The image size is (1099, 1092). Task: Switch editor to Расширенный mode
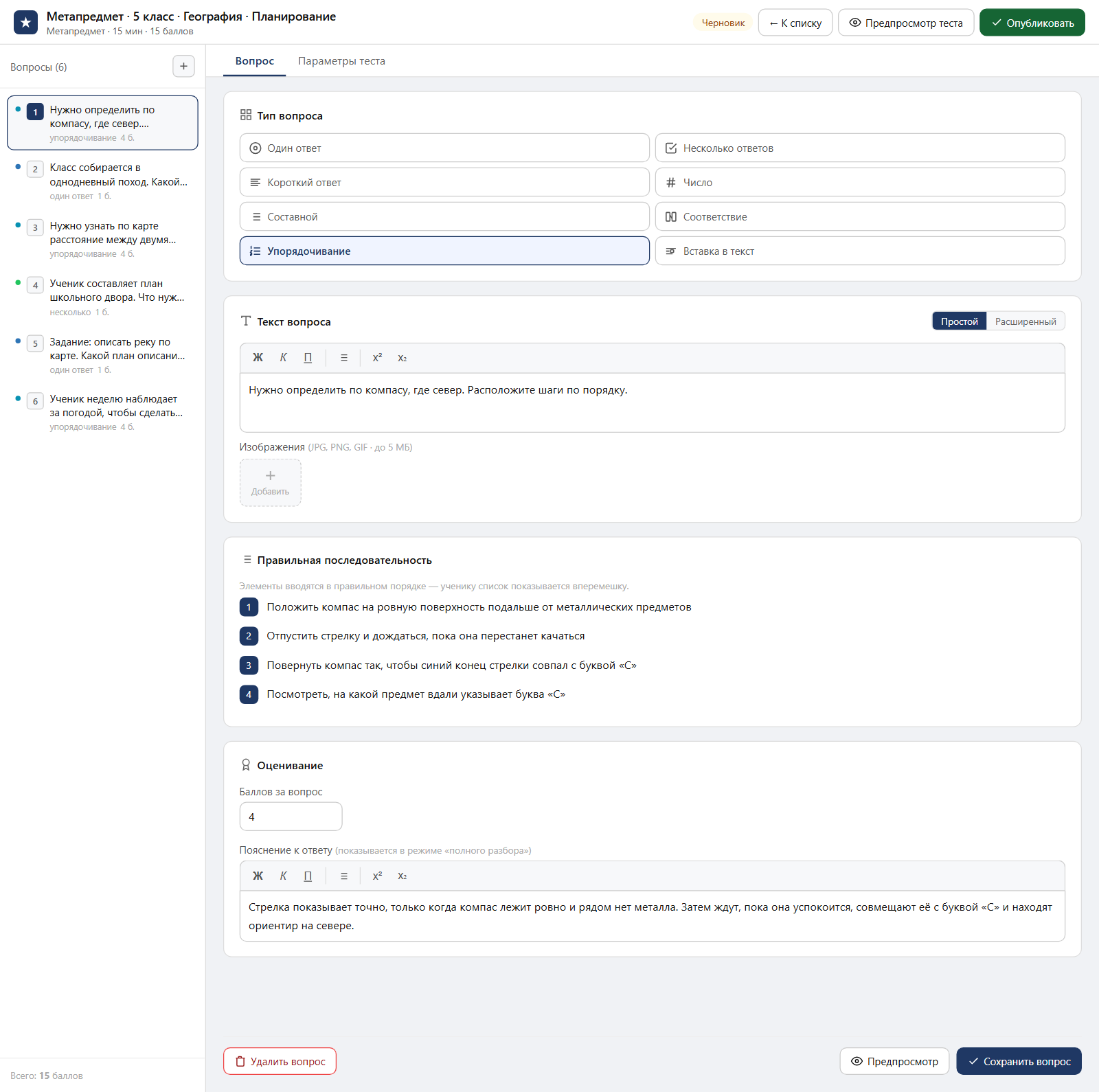click(1026, 321)
